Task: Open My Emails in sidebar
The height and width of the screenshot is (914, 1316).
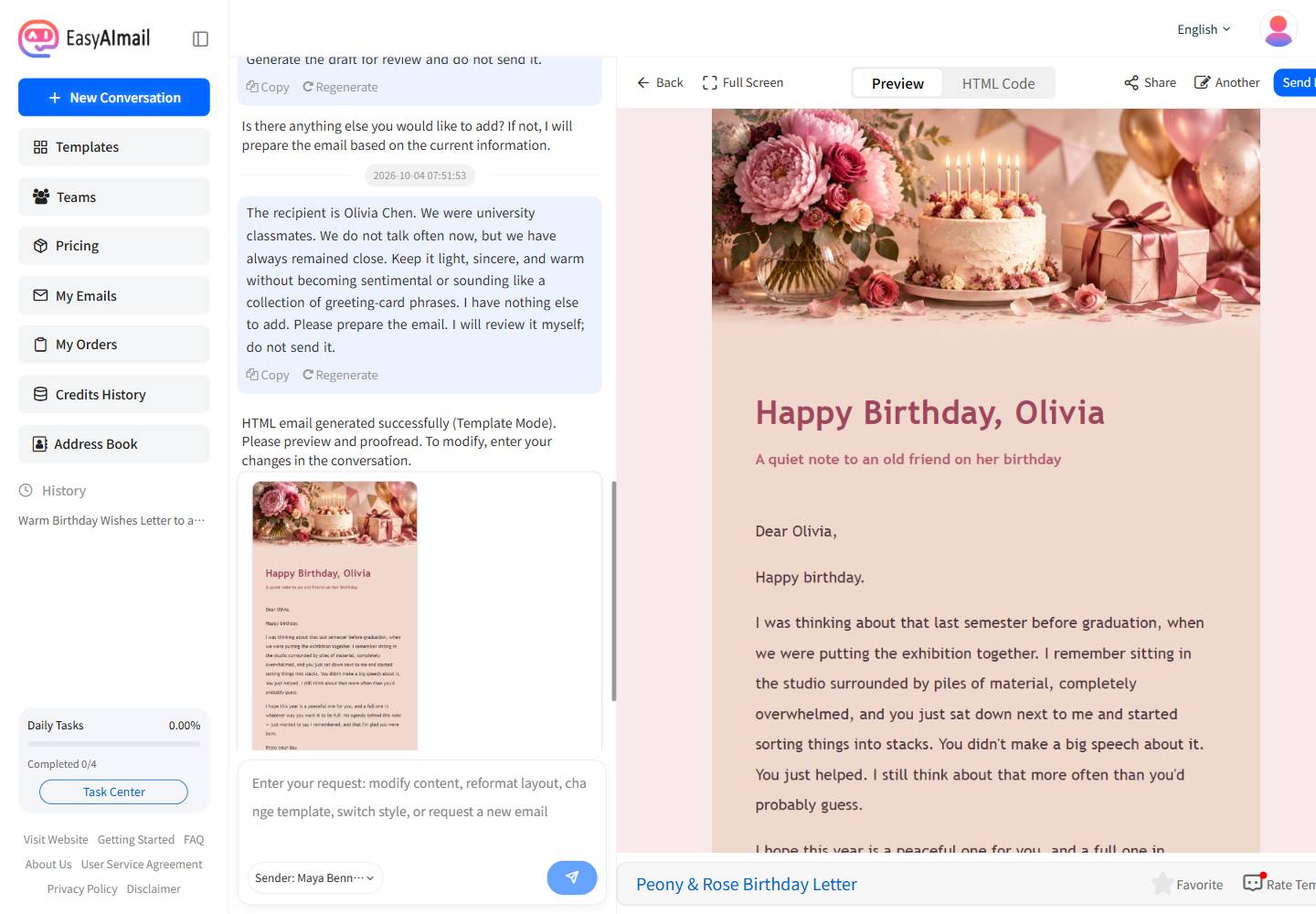Action: coord(114,295)
